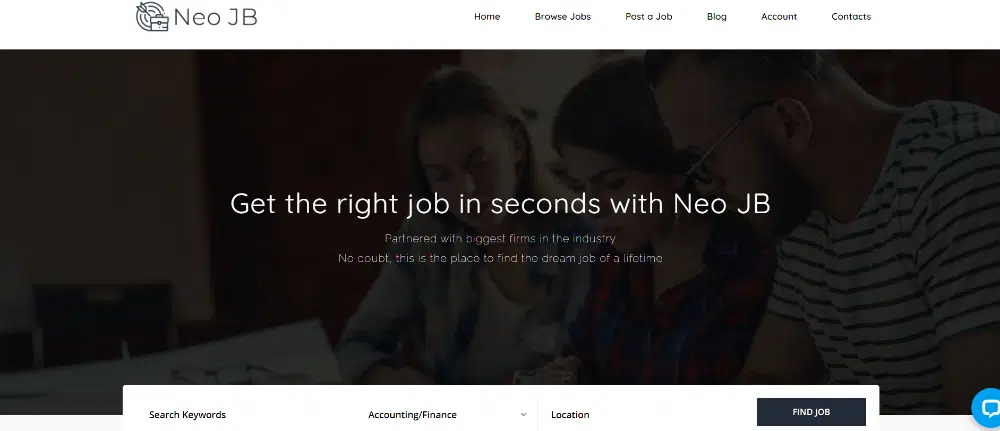Open the Blog navigation link
The height and width of the screenshot is (431, 1000).
coord(716,17)
